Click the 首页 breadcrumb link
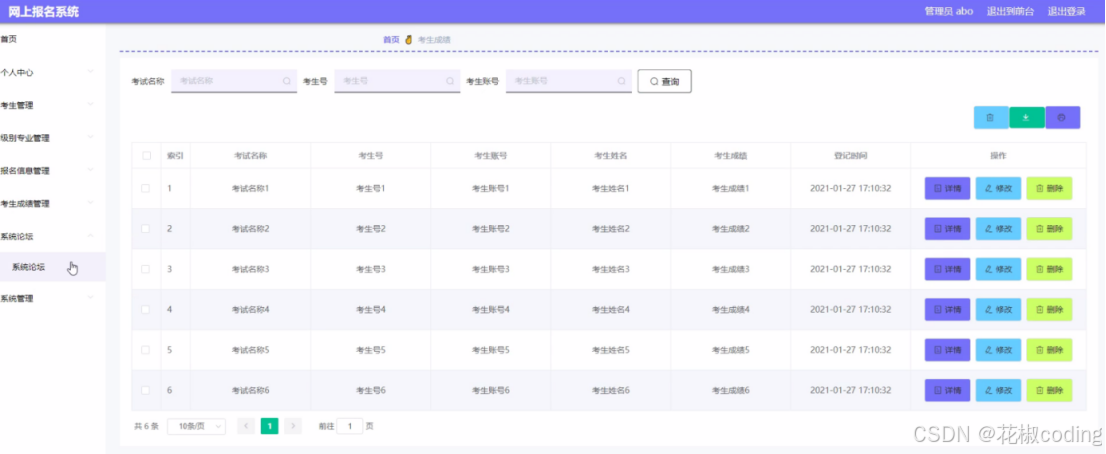Screen dimensions: 1106x454 click(x=391, y=39)
